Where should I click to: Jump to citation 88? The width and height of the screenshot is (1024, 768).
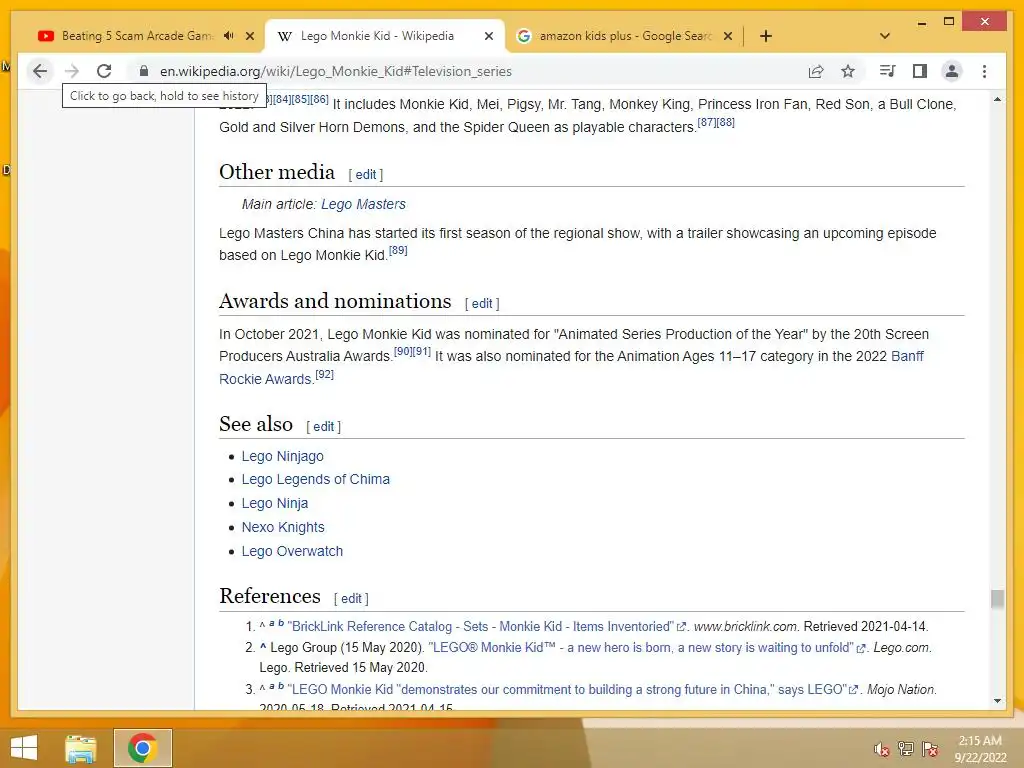726,122
